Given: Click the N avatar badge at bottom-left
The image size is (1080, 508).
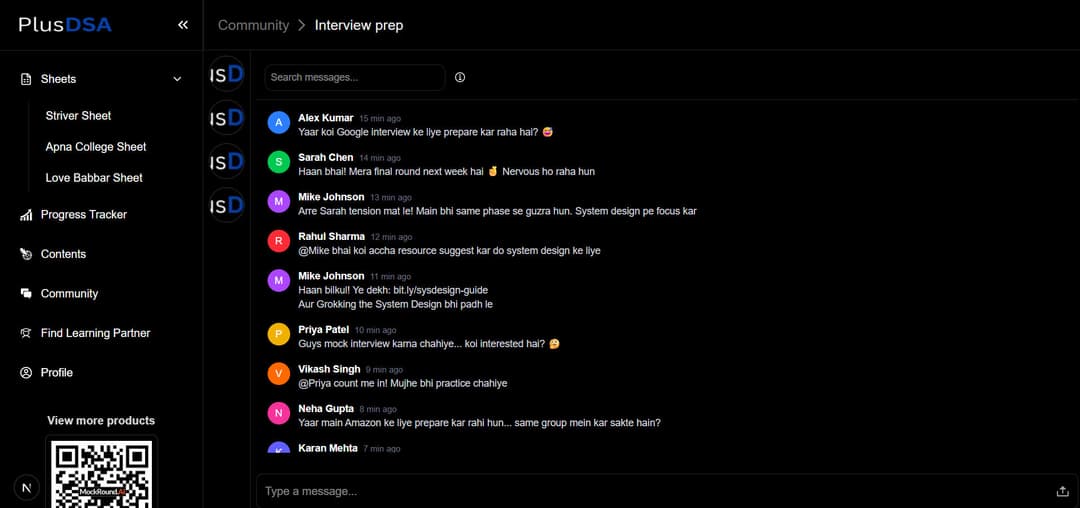Looking at the screenshot, I should 26,488.
